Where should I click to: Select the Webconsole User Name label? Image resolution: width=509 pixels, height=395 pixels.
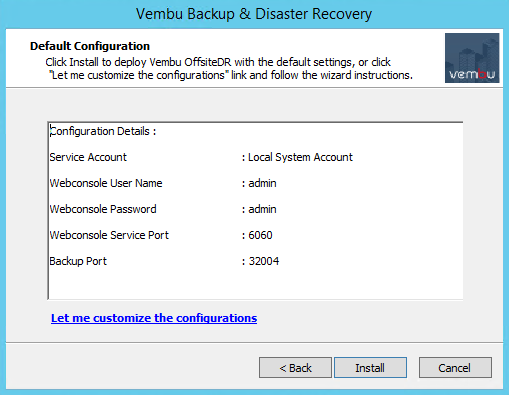click(x=106, y=183)
